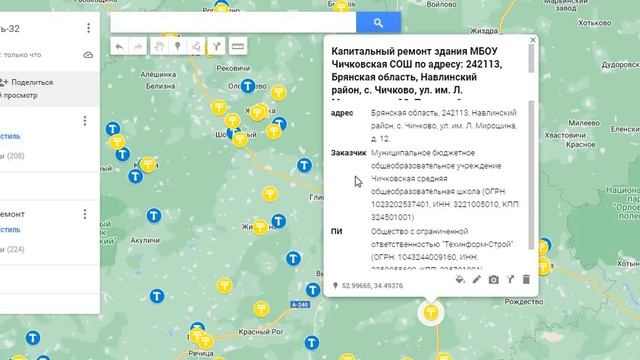Open options for the 224-item layer
The image size is (640, 360).
point(85,214)
